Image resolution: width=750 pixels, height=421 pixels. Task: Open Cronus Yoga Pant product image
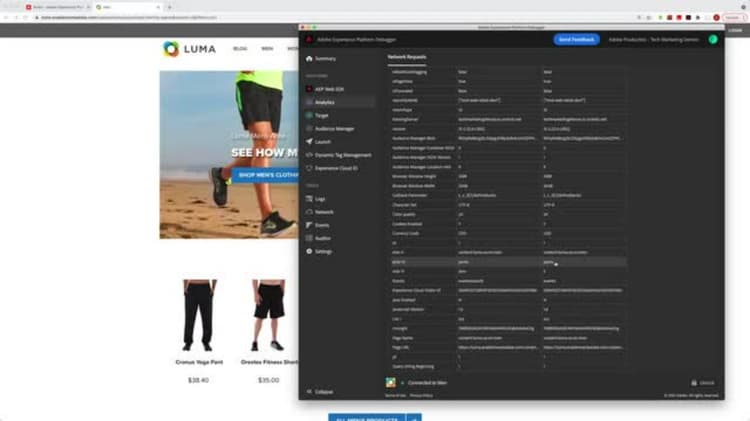[x=199, y=315]
